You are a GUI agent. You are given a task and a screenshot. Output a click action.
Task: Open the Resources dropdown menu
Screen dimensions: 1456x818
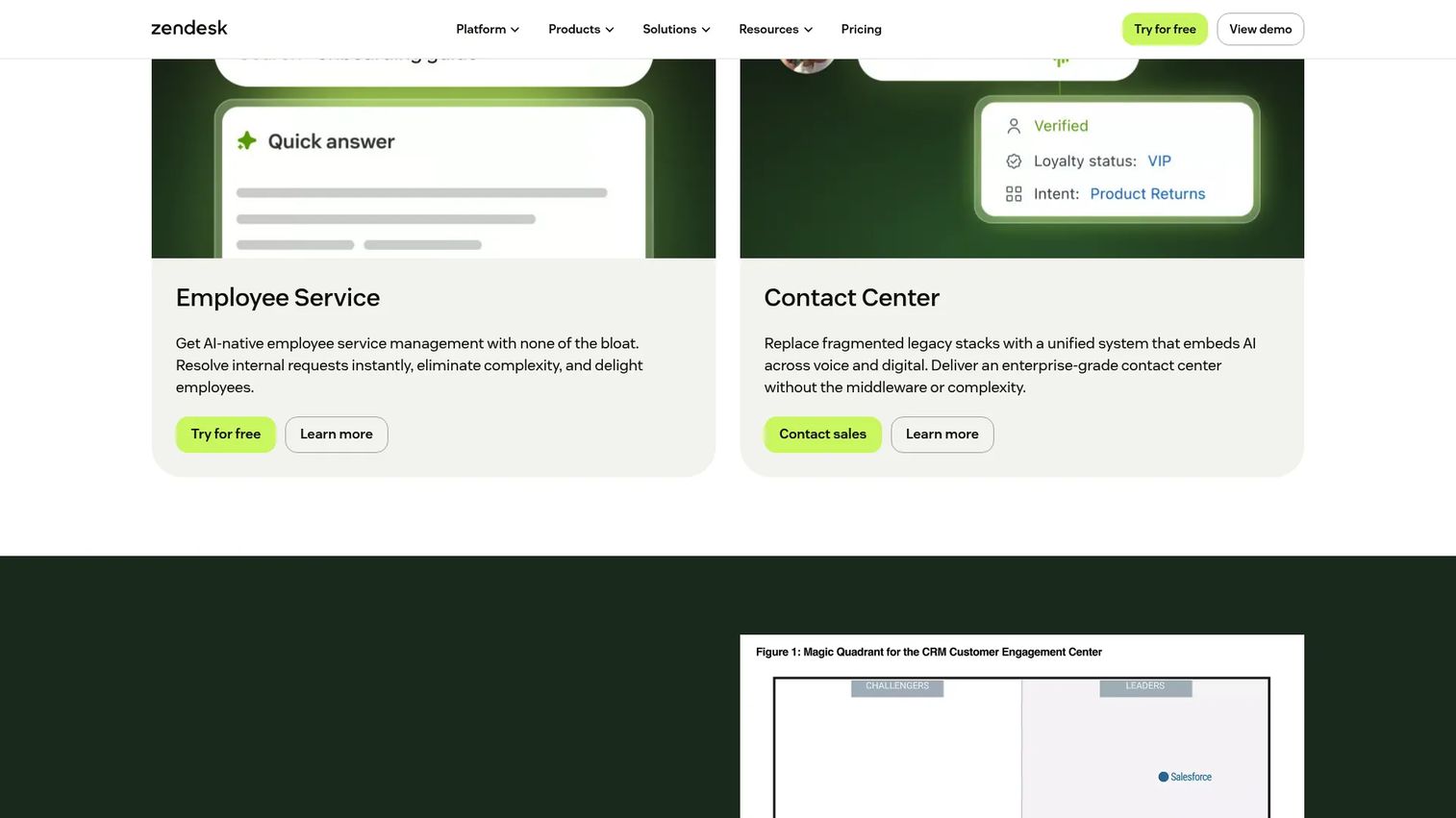pos(775,29)
